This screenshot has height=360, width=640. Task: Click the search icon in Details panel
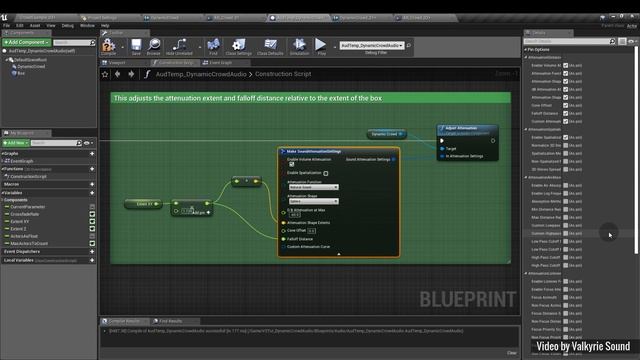(x=612, y=41)
